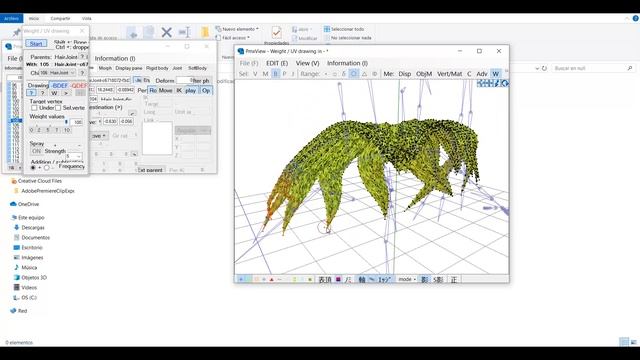
Task: Open the HairJoint bone dropdown
Action: coord(58,73)
